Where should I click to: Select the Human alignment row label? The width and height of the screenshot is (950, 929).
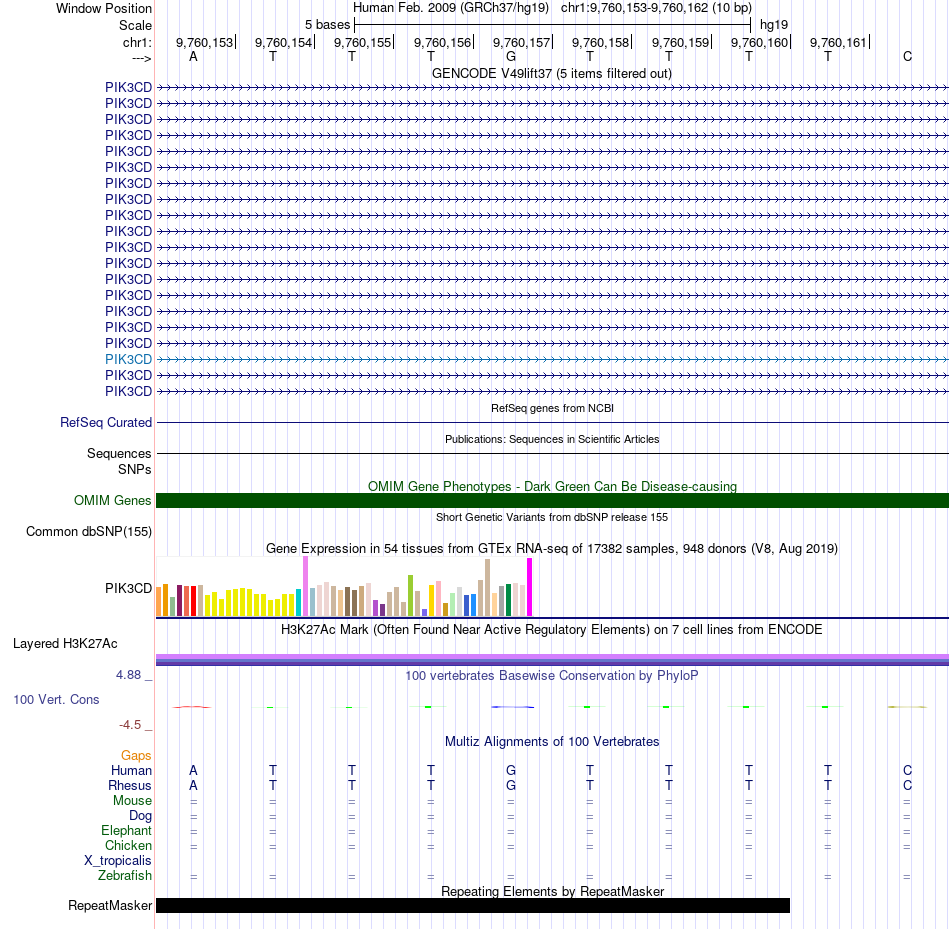[x=131, y=771]
